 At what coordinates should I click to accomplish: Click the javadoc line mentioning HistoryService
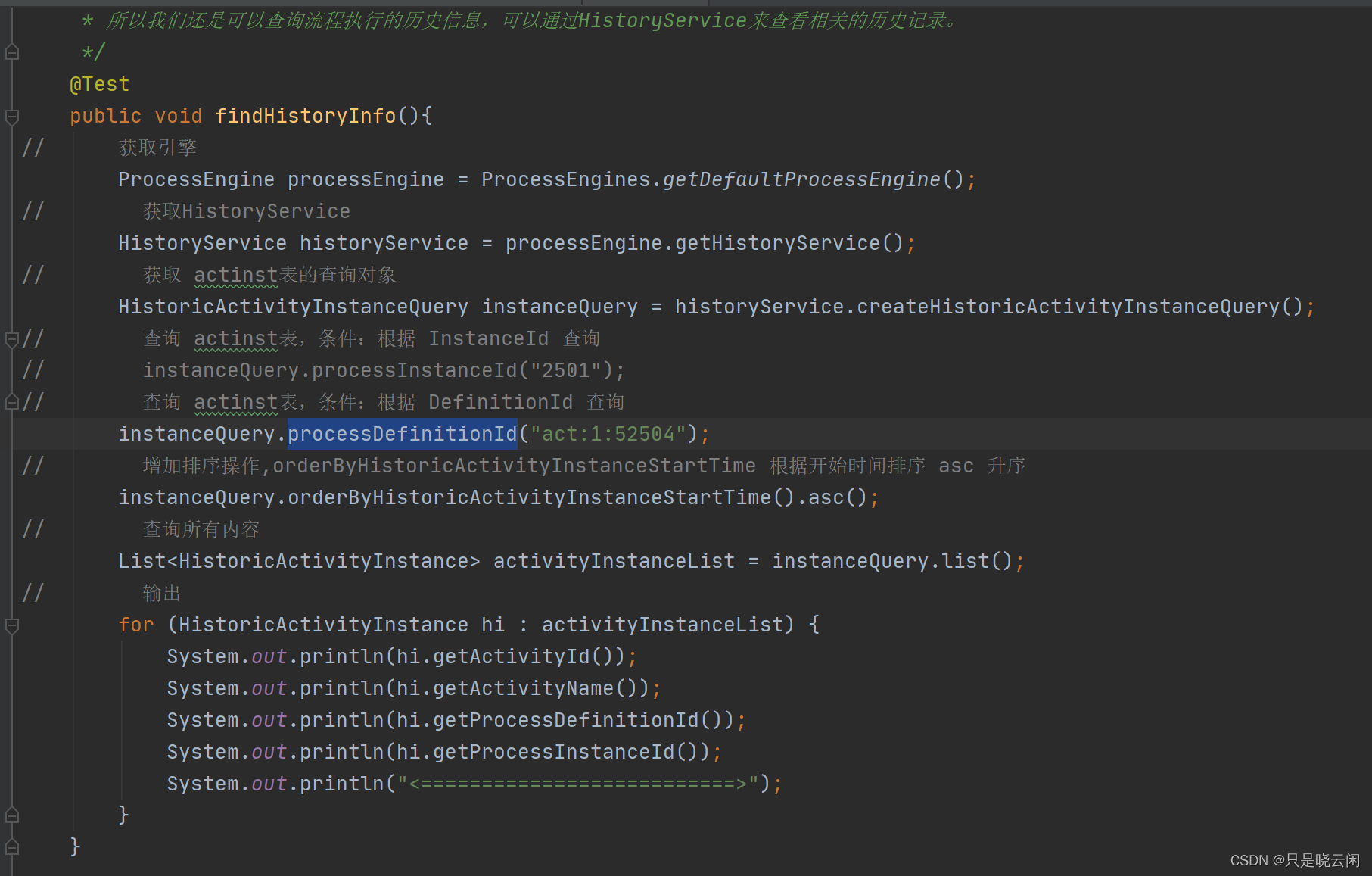(x=522, y=20)
